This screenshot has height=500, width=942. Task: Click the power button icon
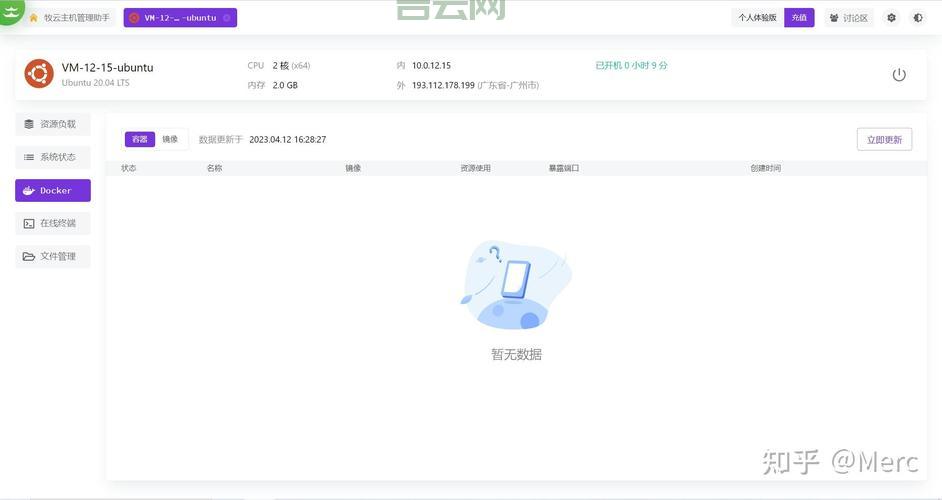899,75
